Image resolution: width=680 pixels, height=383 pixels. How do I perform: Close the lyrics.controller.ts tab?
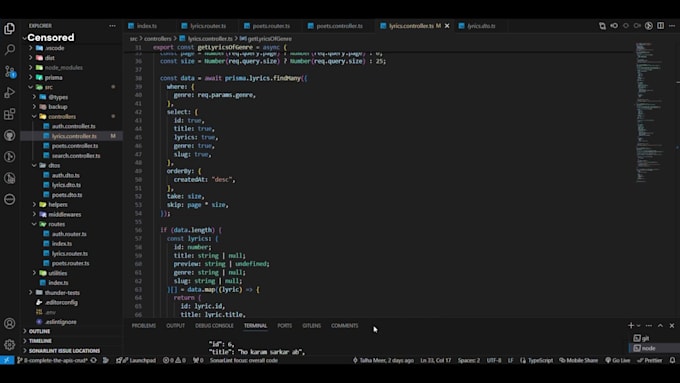tap(447, 26)
